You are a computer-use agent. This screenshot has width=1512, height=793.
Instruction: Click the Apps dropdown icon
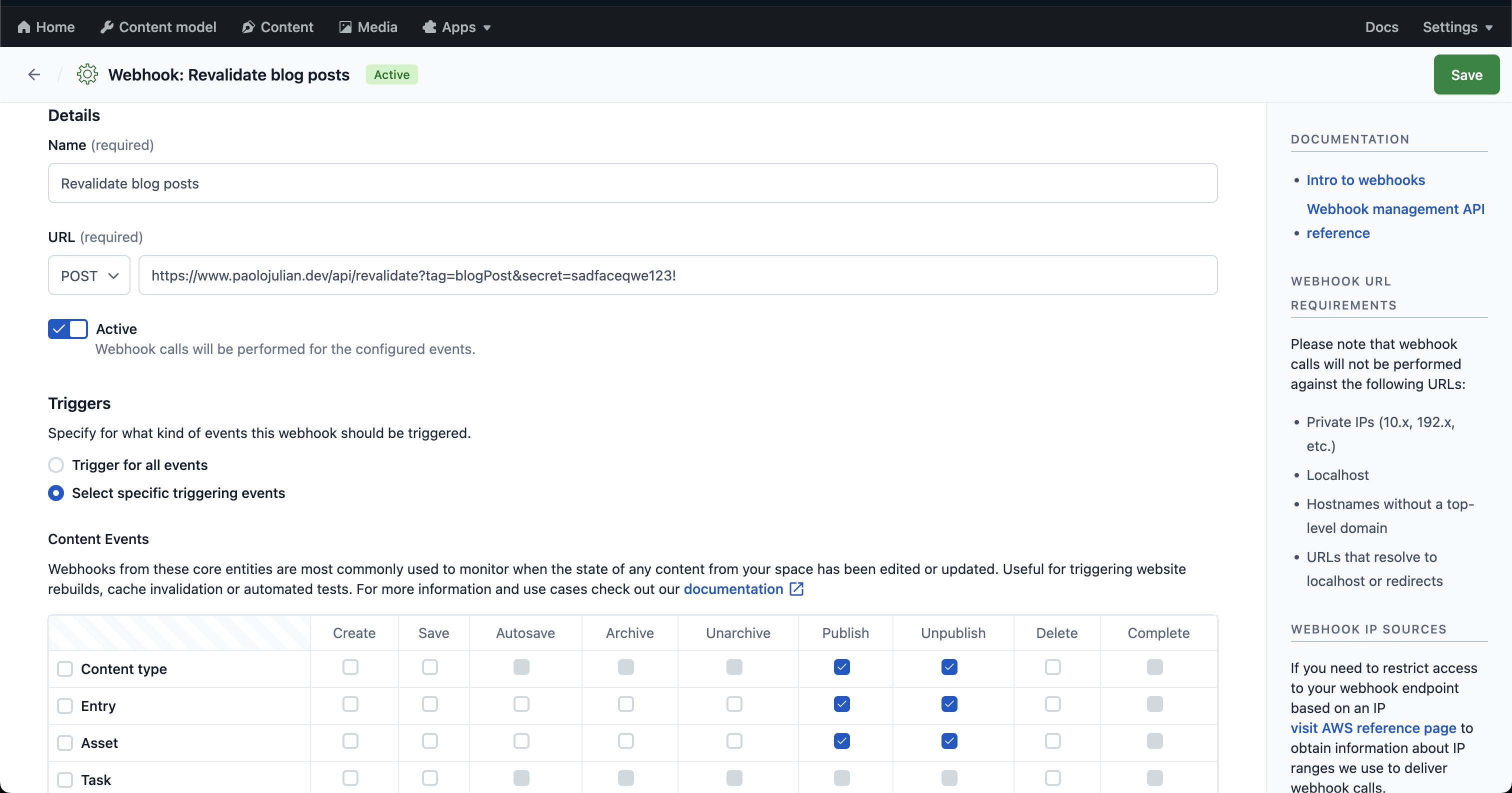click(x=488, y=27)
